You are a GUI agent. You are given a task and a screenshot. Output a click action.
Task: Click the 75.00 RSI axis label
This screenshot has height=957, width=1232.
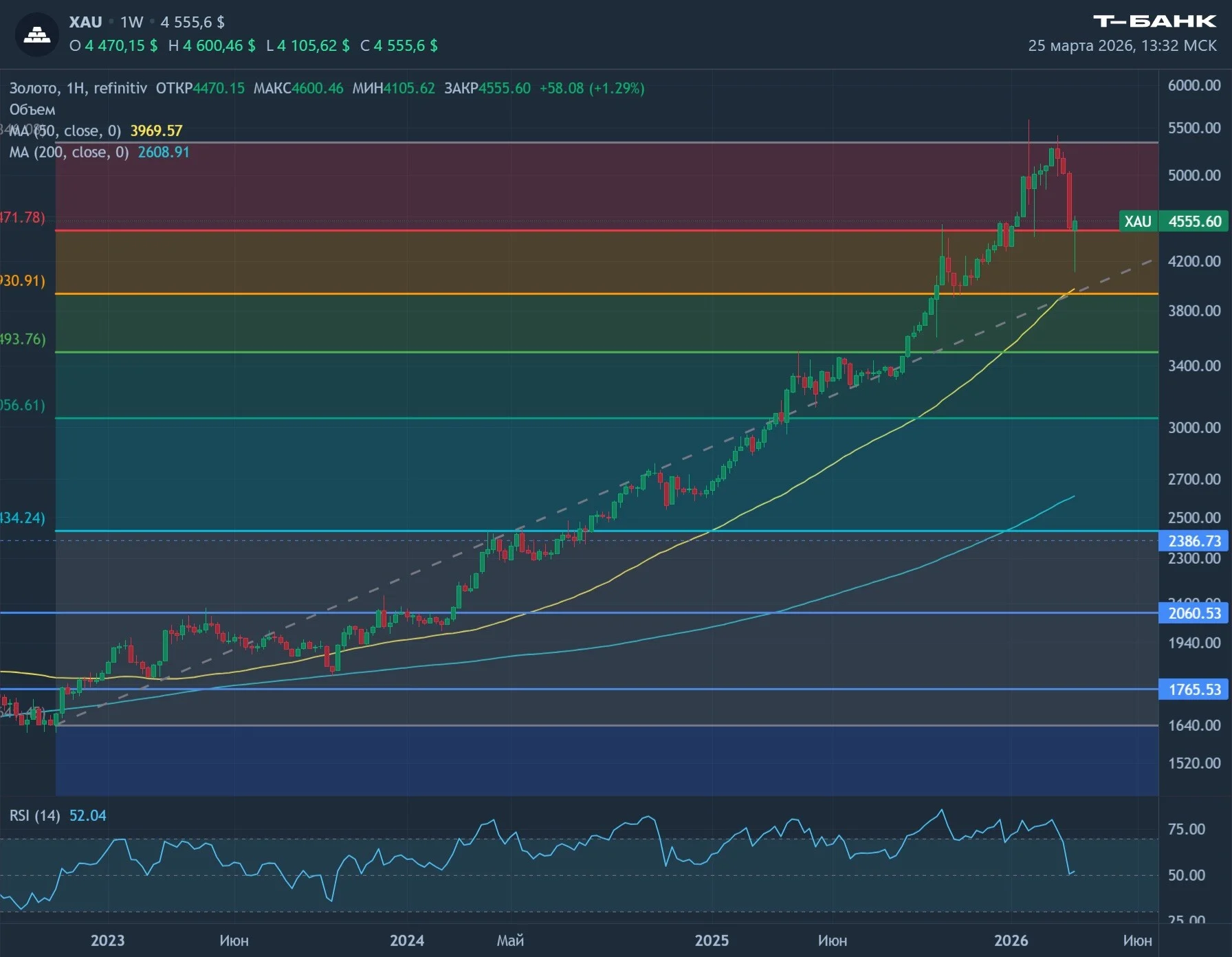(x=1187, y=829)
